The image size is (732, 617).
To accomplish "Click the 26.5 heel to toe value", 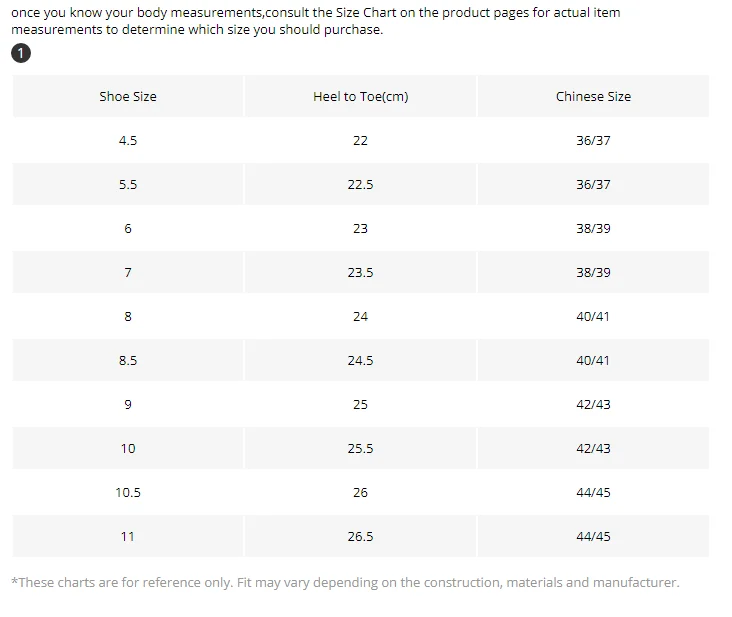I will point(360,536).
